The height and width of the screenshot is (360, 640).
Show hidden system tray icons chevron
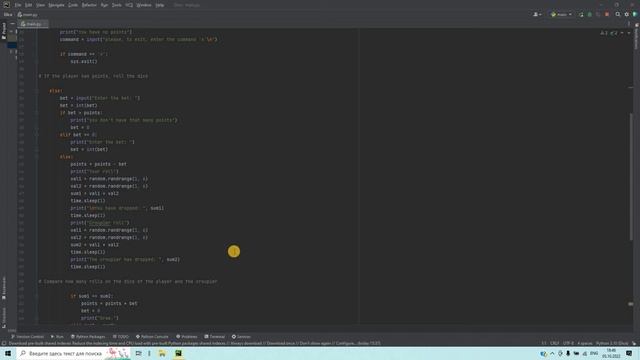click(552, 353)
